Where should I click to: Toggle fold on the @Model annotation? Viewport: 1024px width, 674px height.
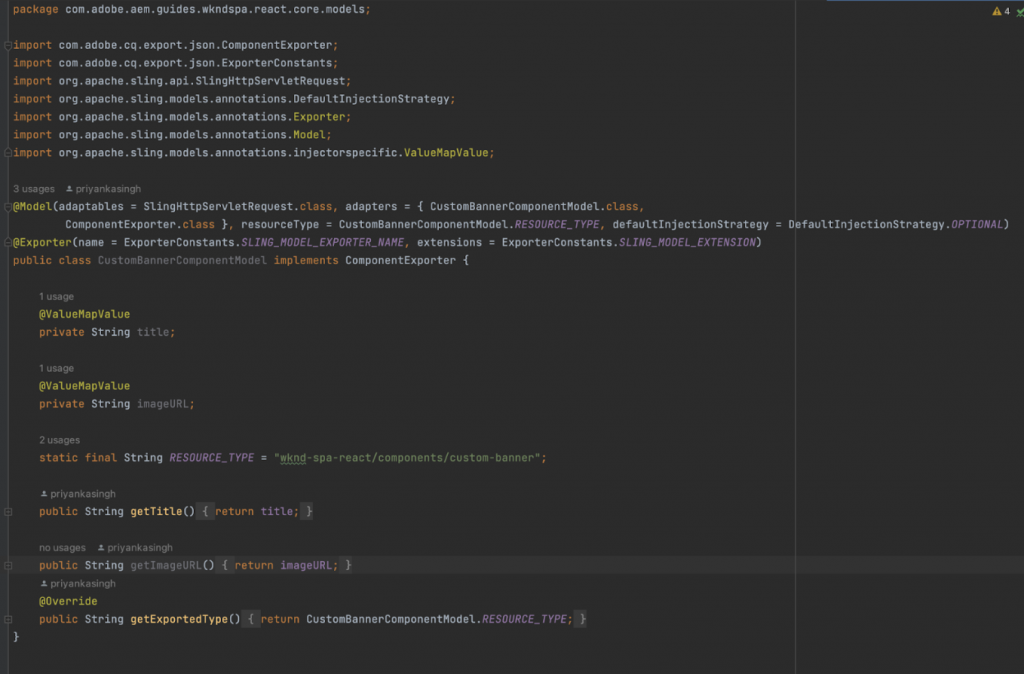pyautogui.click(x=8, y=206)
